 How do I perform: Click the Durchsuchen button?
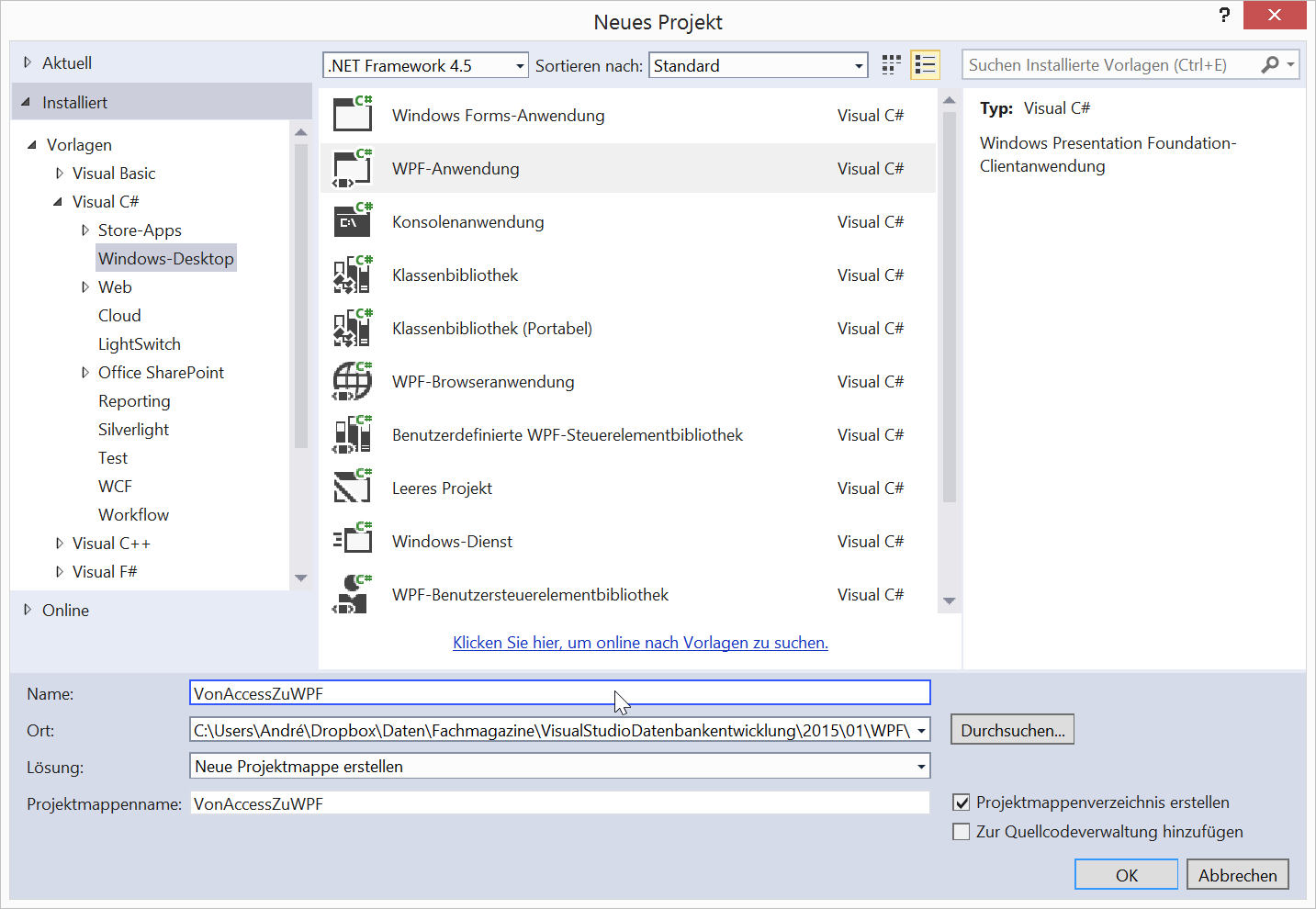point(1012,730)
